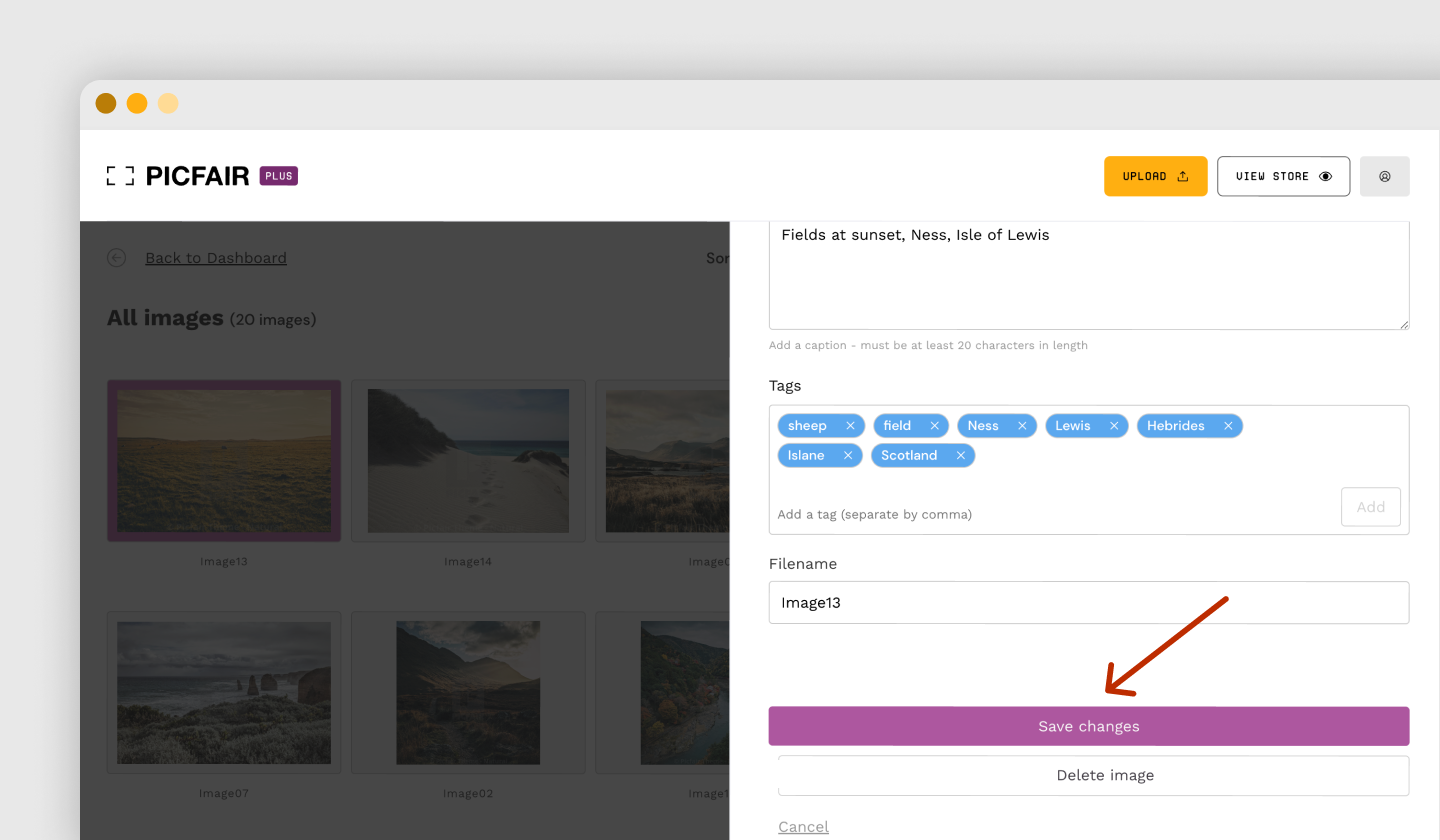Viewport: 1440px width, 840px height.
Task: Click the Picfair logo
Action: click(177, 176)
